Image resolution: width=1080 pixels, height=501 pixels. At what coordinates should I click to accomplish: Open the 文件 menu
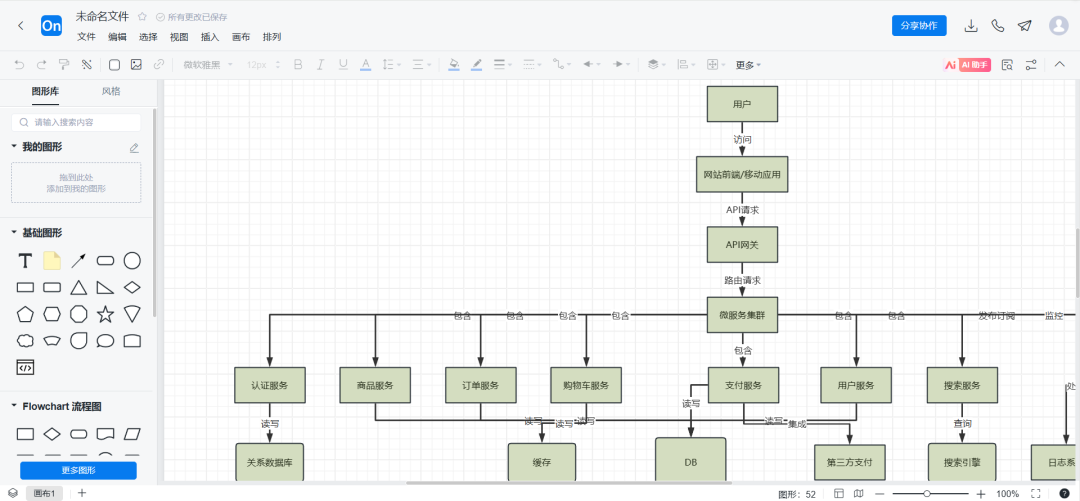[x=86, y=37]
